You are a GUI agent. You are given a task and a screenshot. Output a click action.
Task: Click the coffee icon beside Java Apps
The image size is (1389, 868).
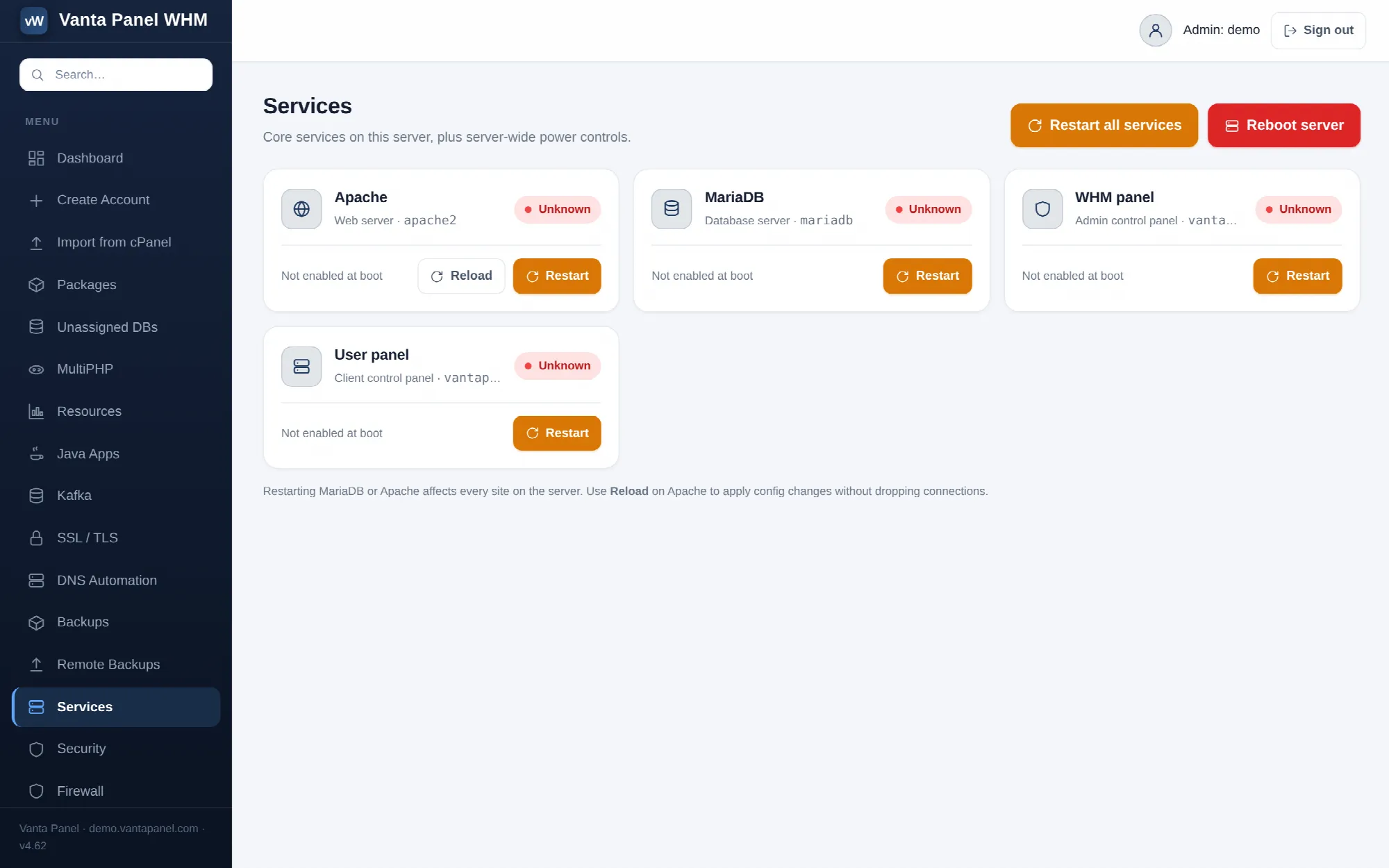tap(36, 454)
